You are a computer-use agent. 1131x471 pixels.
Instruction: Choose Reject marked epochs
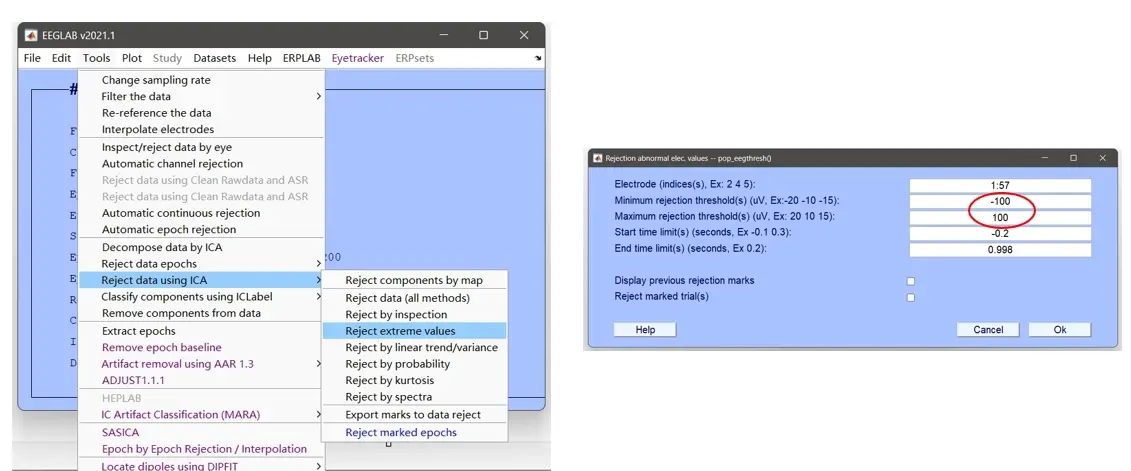pos(415,433)
